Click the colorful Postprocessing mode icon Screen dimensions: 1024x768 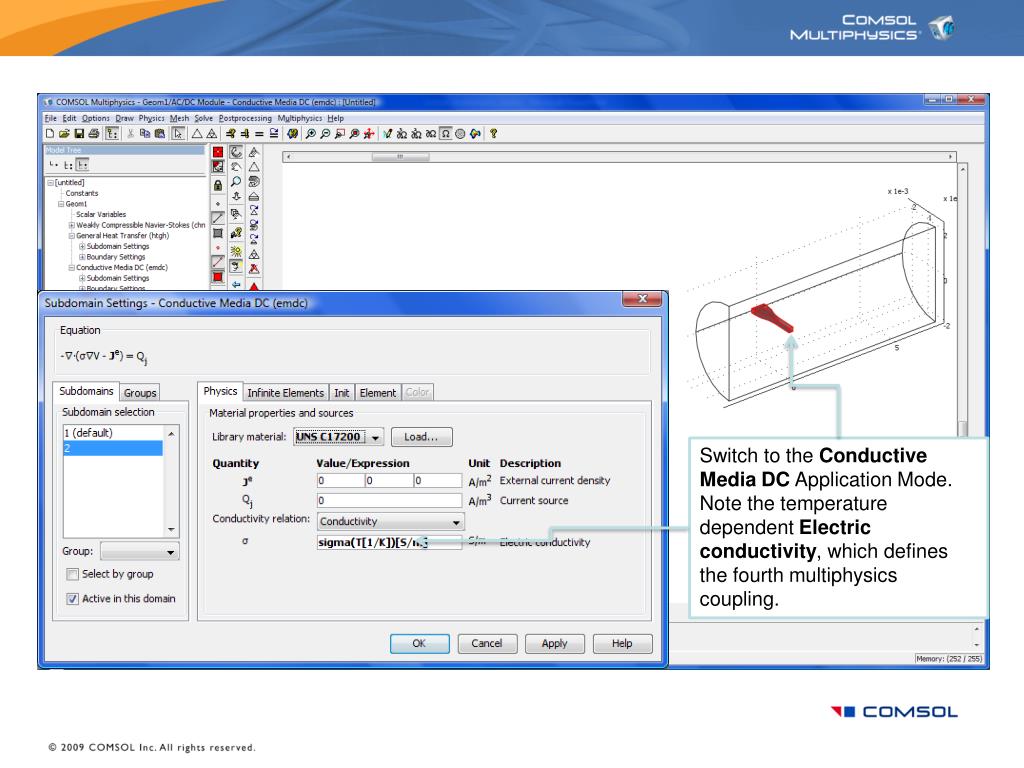475,134
